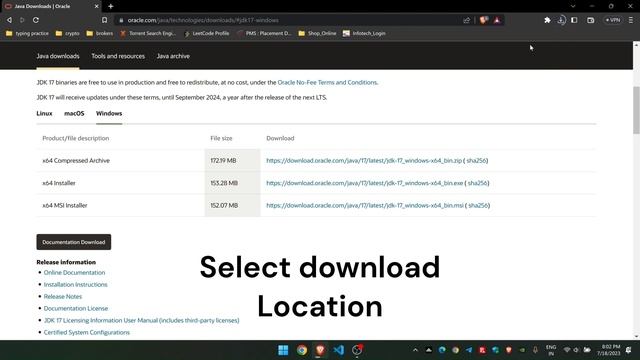This screenshot has height=360, width=640.
Task: Open the LeetCode Profile bookmark
Action: point(207,33)
